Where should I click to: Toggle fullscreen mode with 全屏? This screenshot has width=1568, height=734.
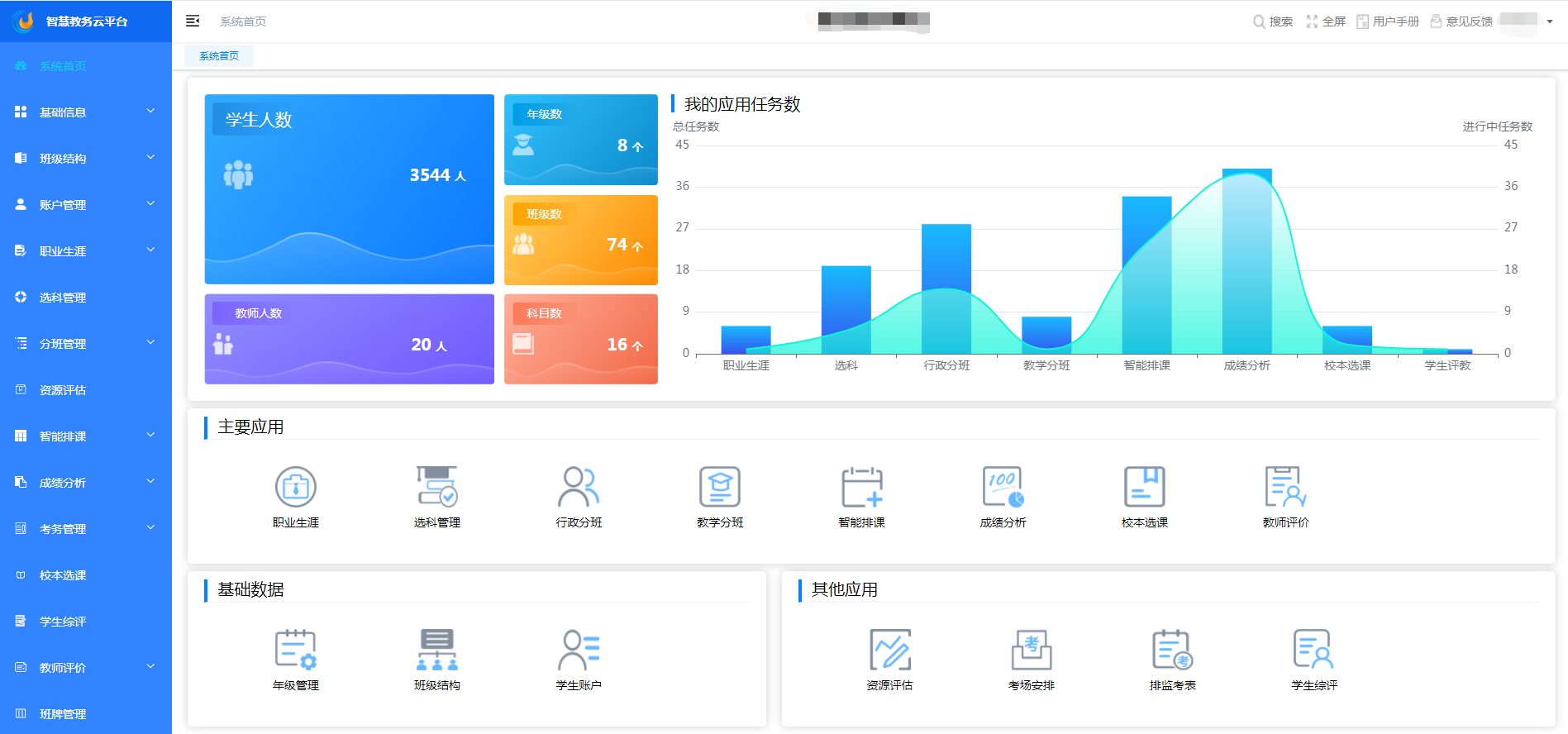click(1326, 21)
